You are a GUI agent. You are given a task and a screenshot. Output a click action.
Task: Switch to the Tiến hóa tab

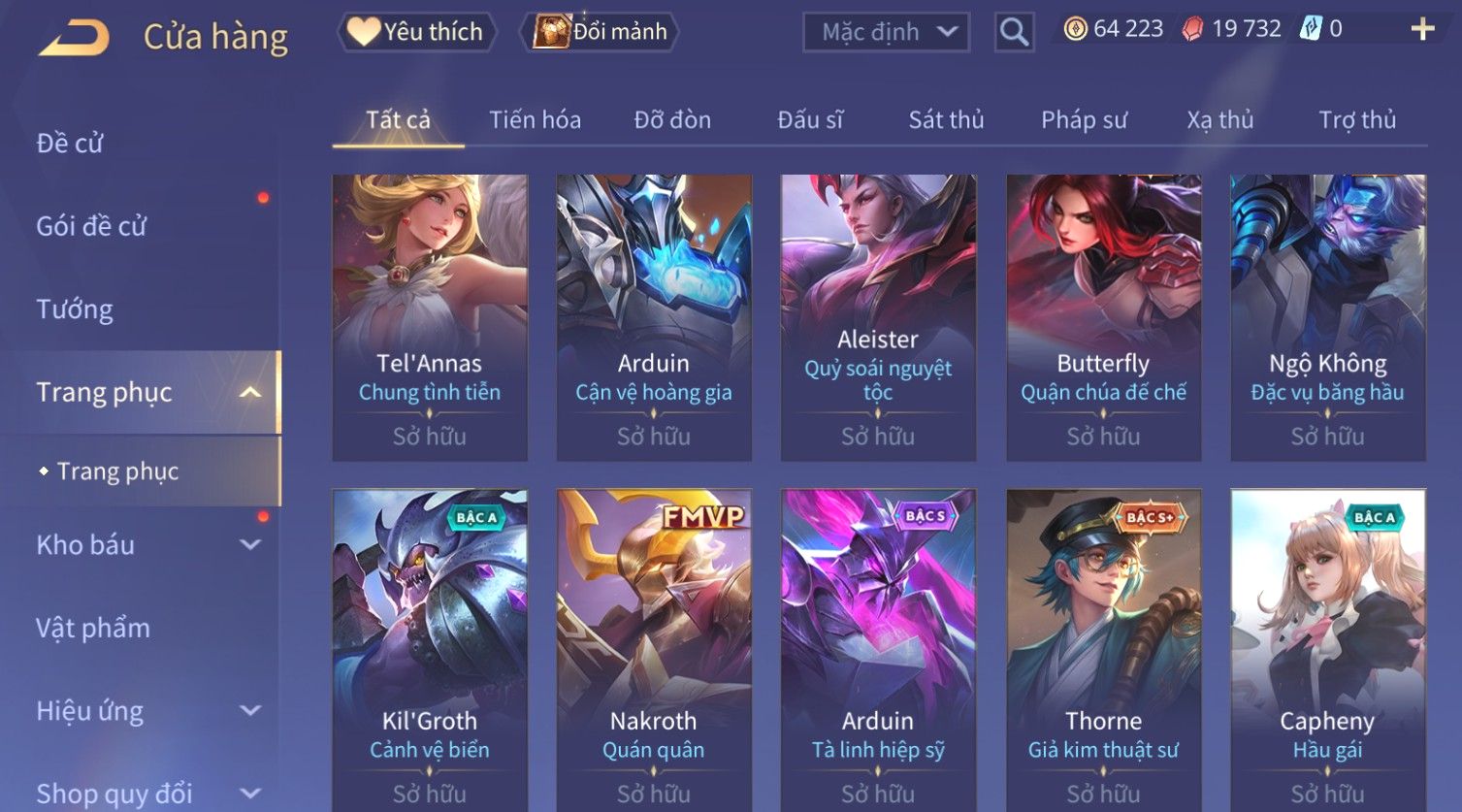click(535, 120)
